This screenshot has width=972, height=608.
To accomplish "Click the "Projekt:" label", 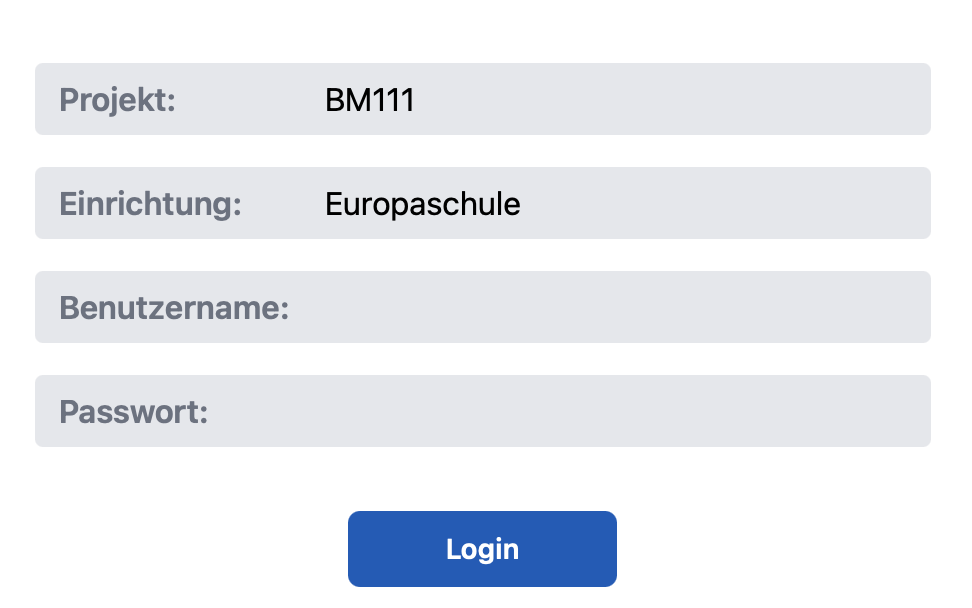I will 117,100.
